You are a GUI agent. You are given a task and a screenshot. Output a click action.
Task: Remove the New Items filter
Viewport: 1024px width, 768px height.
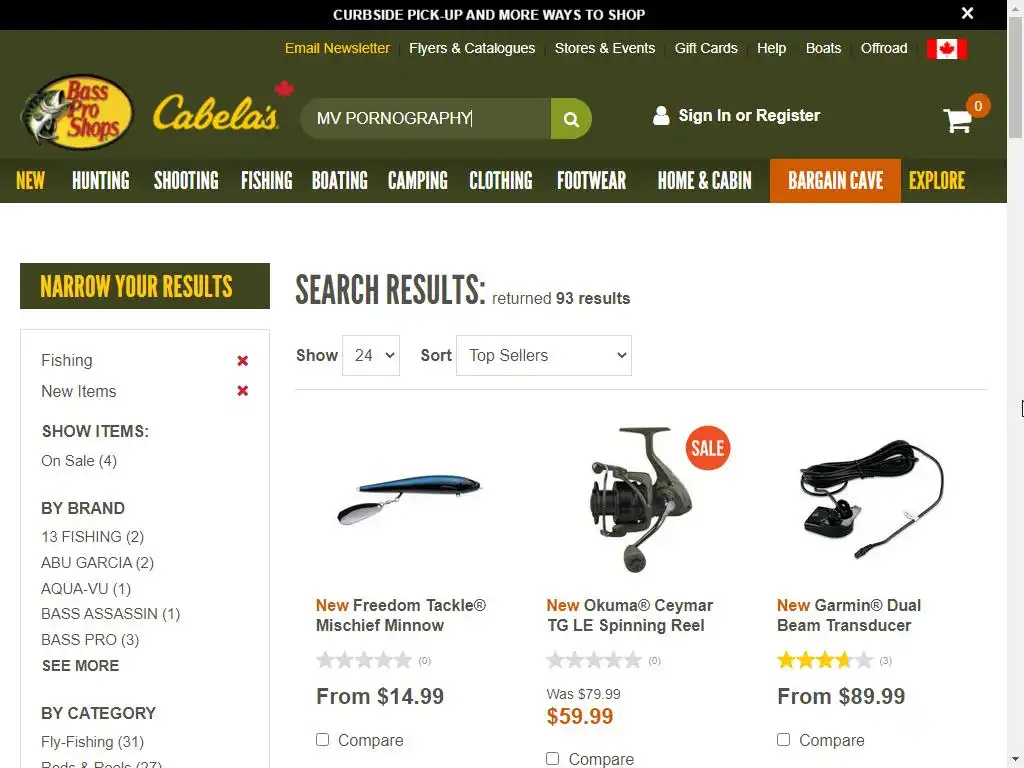[242, 391]
